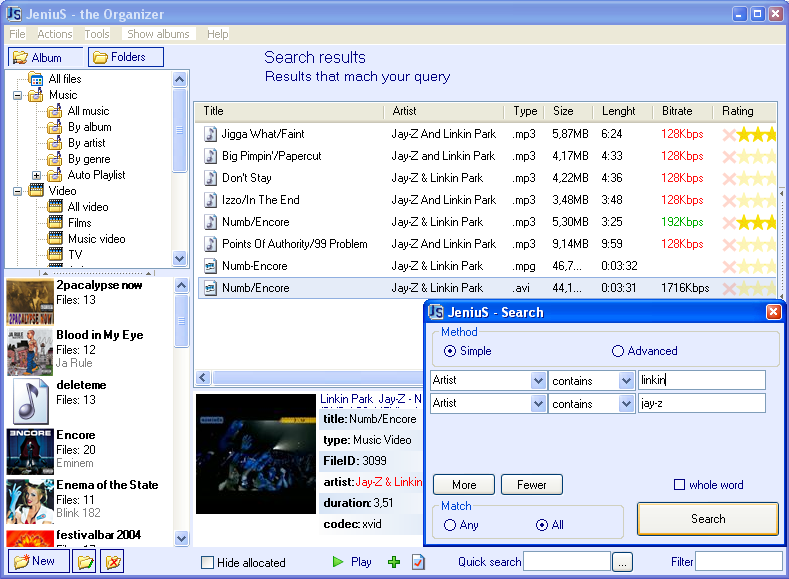The width and height of the screenshot is (789, 579).
Task: Click music file icon of Jigga What/Faint
Action: [210, 134]
